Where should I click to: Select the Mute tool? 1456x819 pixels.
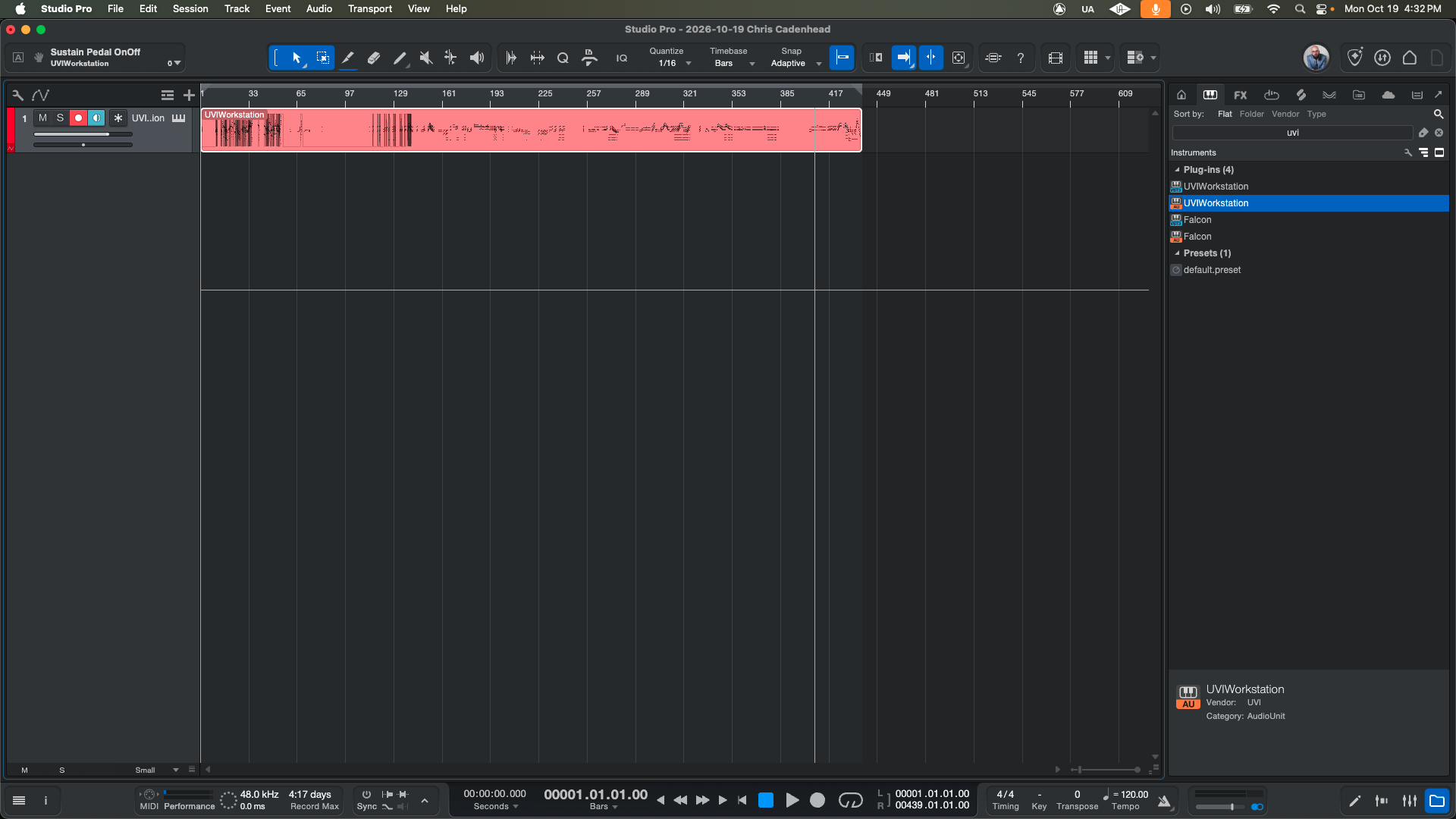425,58
